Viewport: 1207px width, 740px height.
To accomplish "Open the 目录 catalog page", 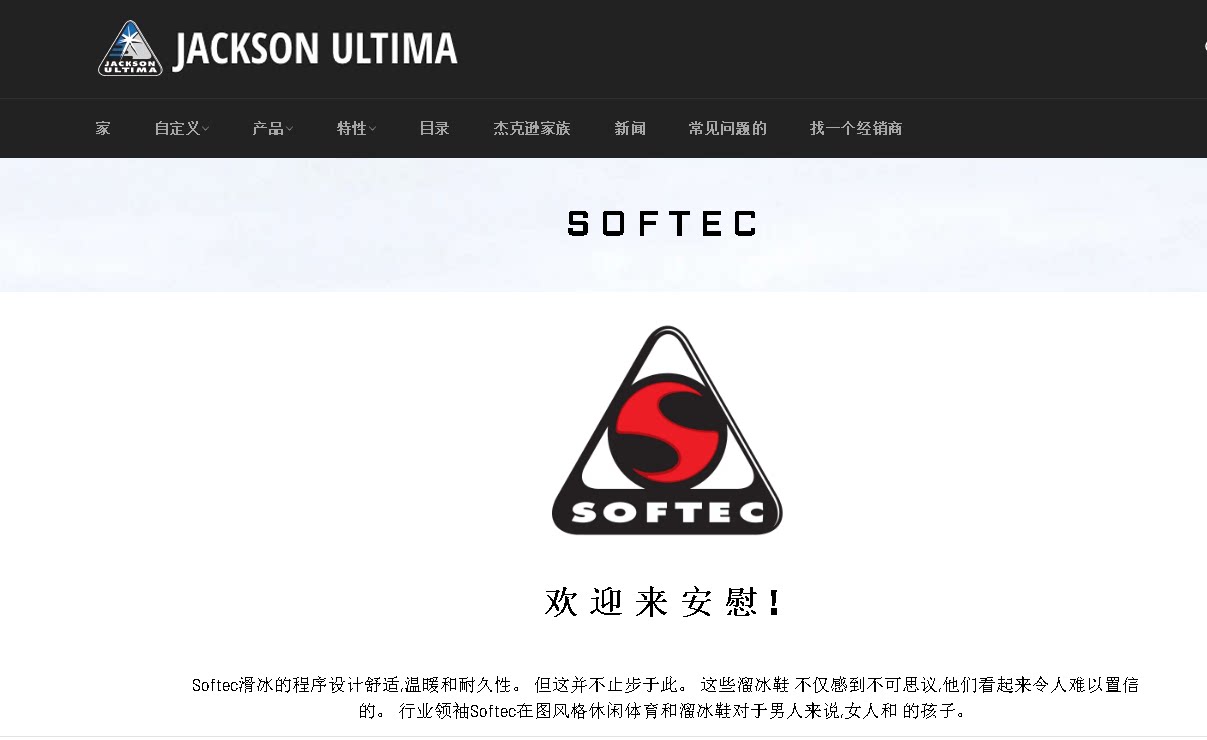I will point(434,128).
